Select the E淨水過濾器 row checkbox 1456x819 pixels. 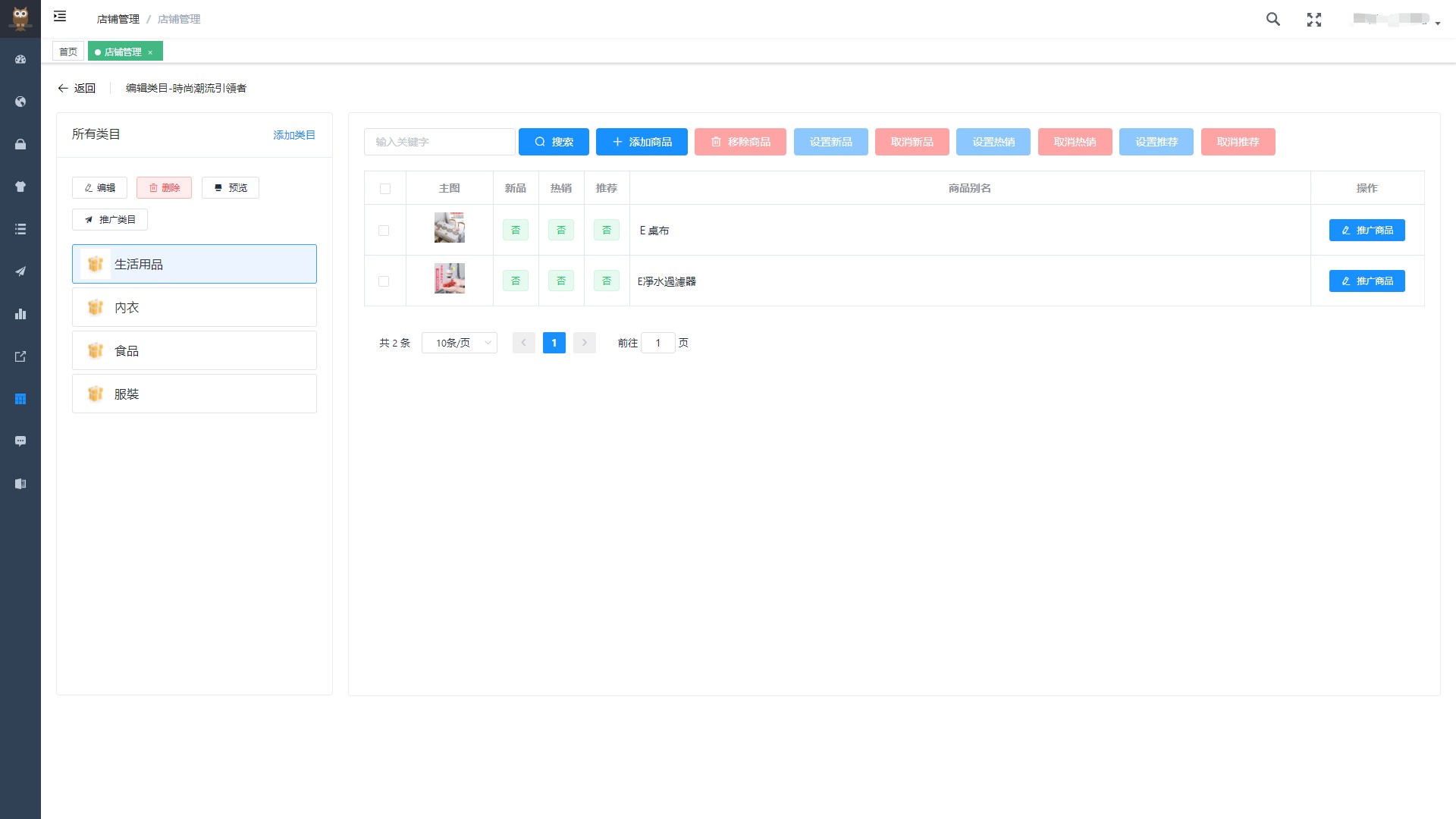pos(384,281)
